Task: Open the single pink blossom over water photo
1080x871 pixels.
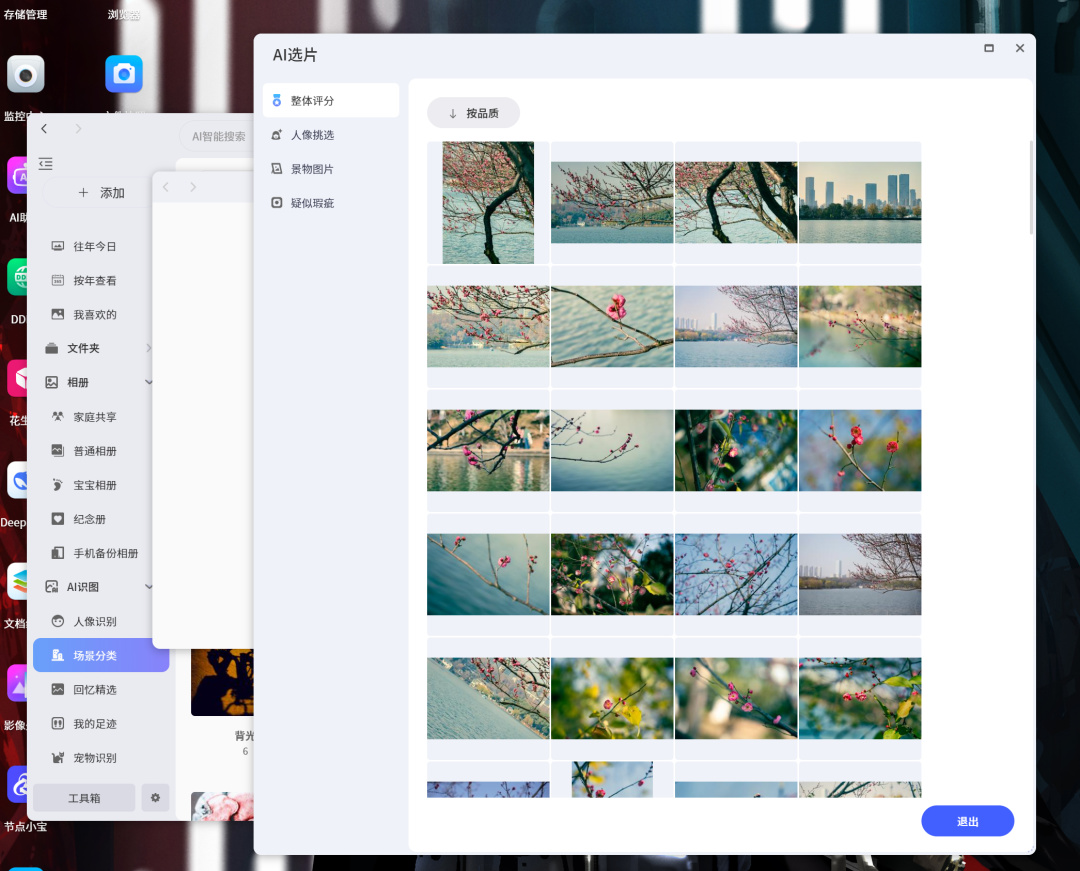Action: [x=612, y=326]
